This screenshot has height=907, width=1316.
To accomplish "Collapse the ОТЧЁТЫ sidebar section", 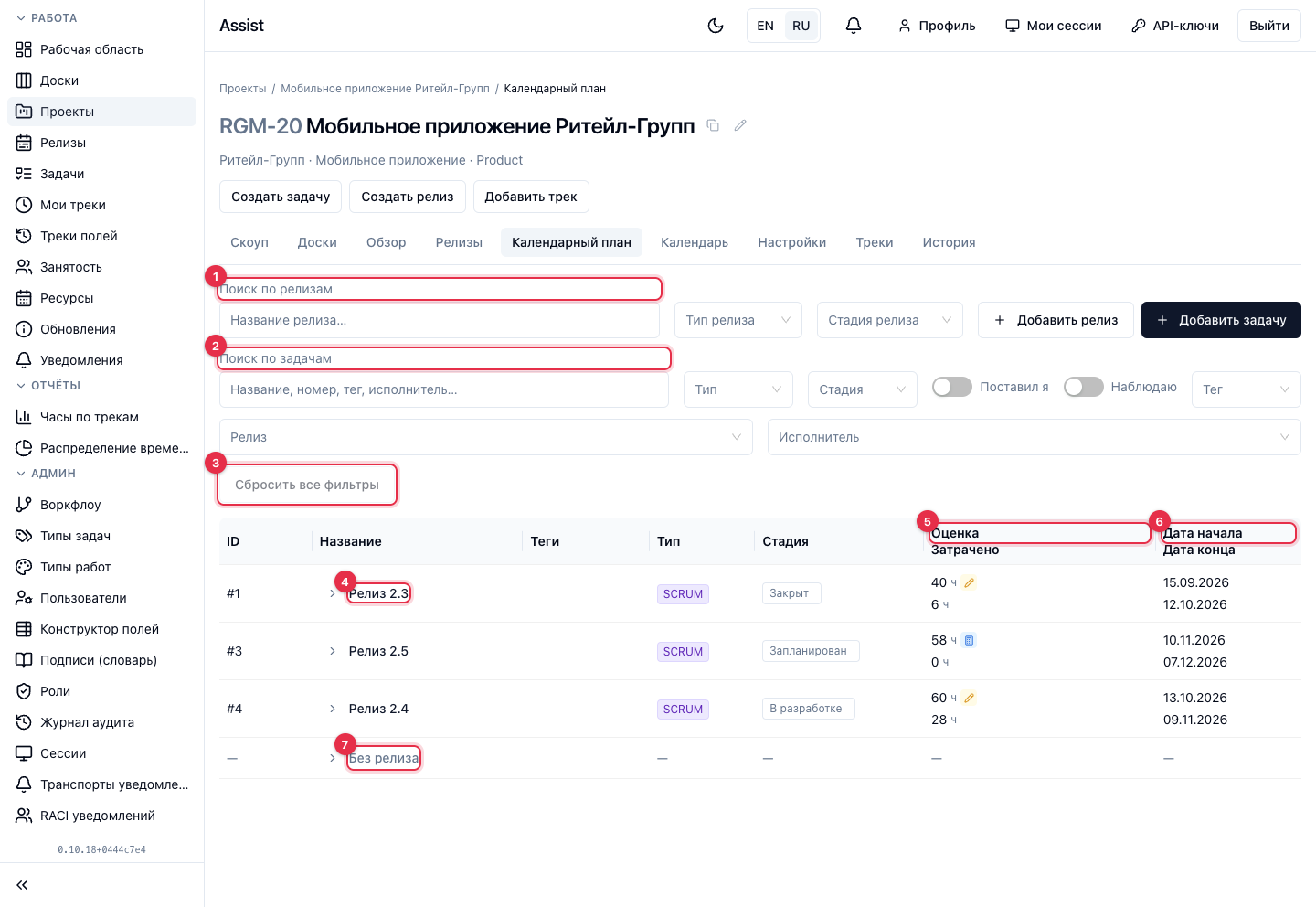I will pyautogui.click(x=48, y=386).
